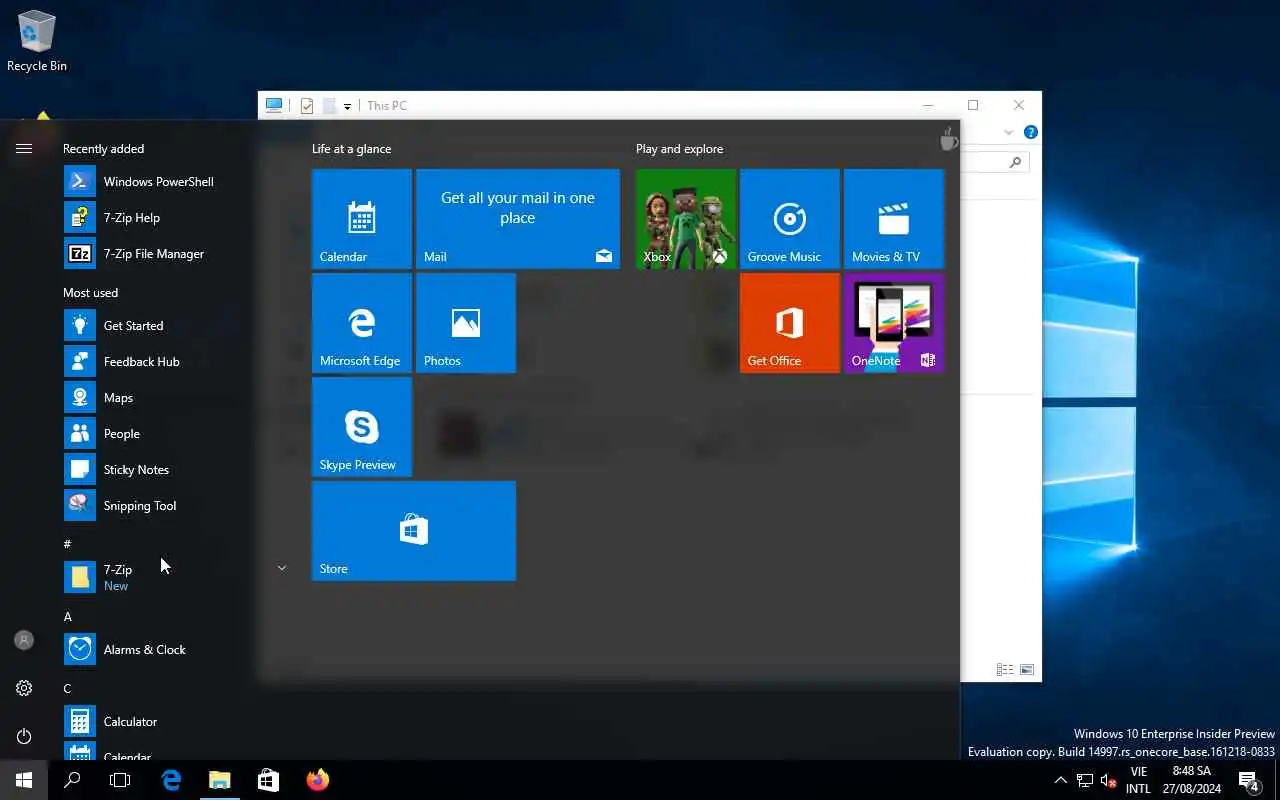This screenshot has width=1280, height=800.
Task: Expand the Start menu hamburger navigation
Action: tap(24, 148)
